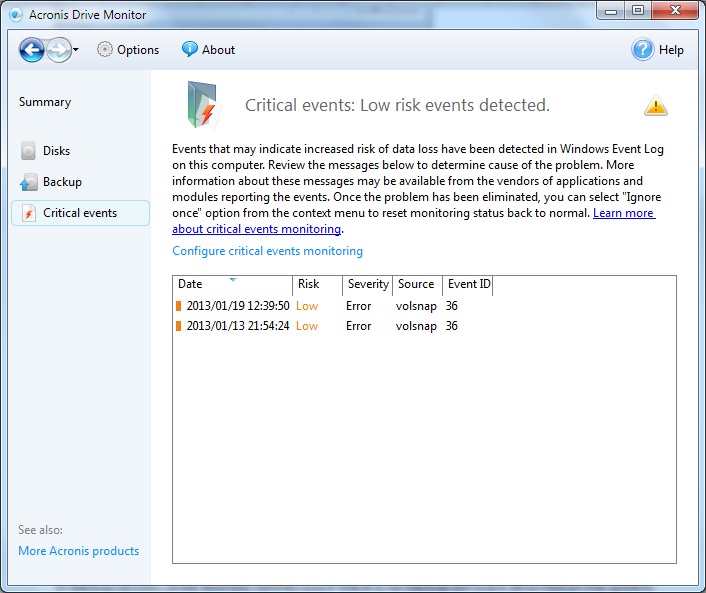This screenshot has height=593, width=706.
Task: Click the Backup arrow icon in sidebar
Action: 28,182
